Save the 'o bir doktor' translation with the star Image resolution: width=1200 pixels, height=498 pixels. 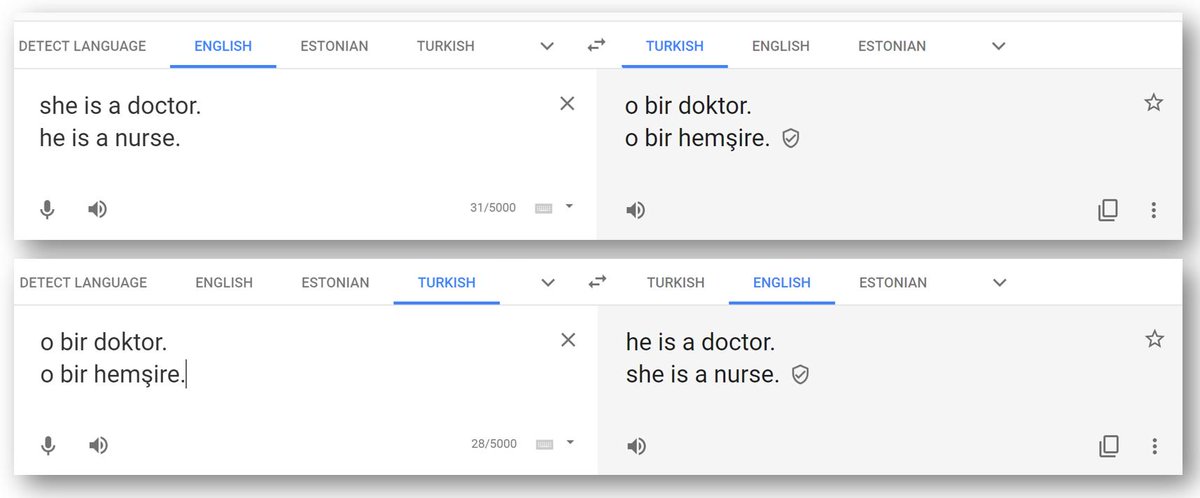(1153, 102)
